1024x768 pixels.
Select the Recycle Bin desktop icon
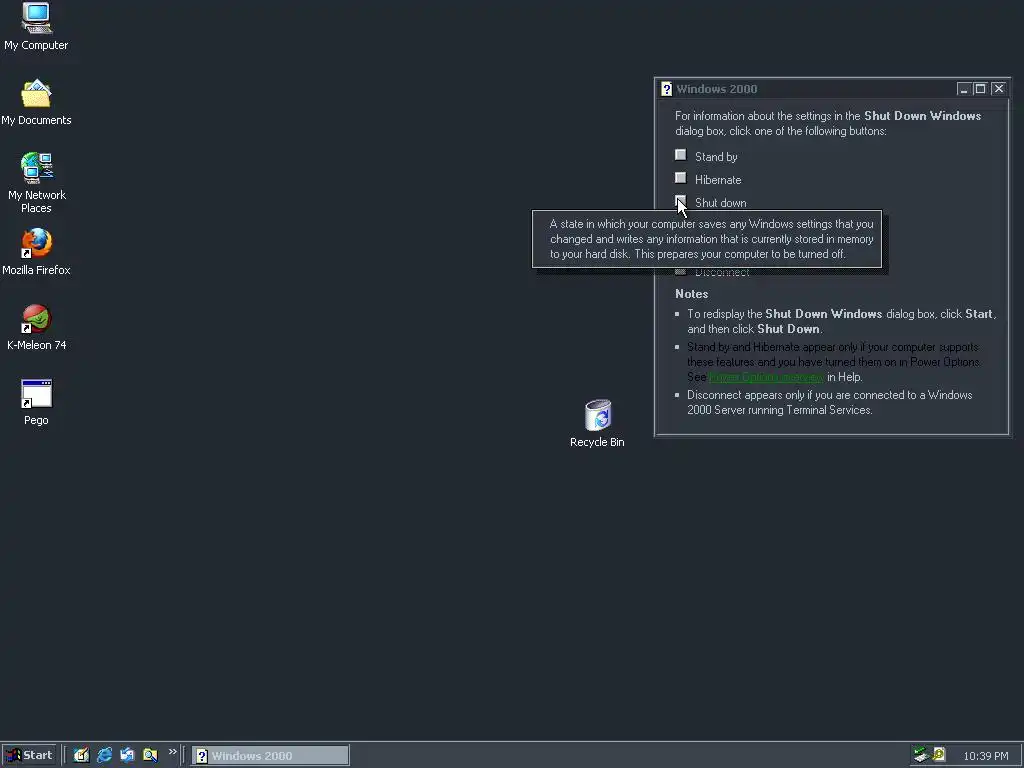click(597, 423)
